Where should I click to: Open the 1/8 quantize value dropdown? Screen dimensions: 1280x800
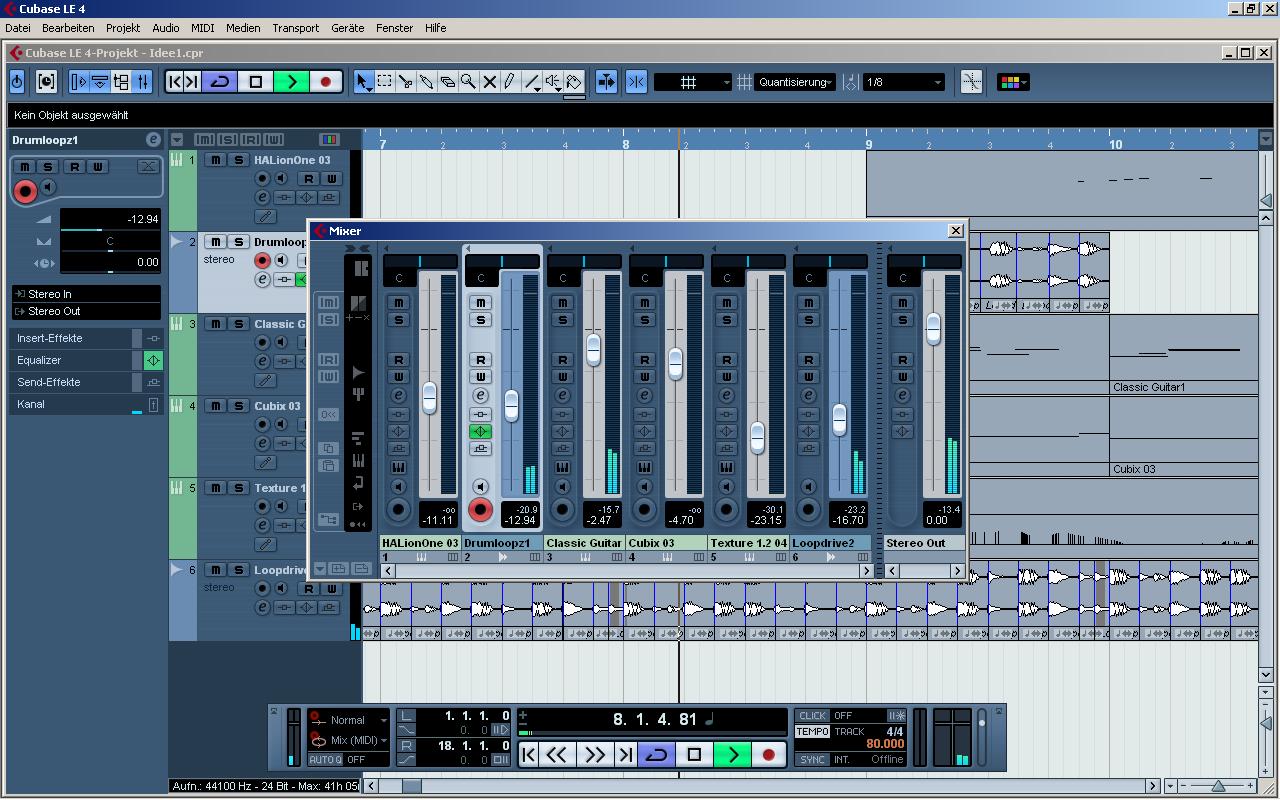pyautogui.click(x=903, y=82)
